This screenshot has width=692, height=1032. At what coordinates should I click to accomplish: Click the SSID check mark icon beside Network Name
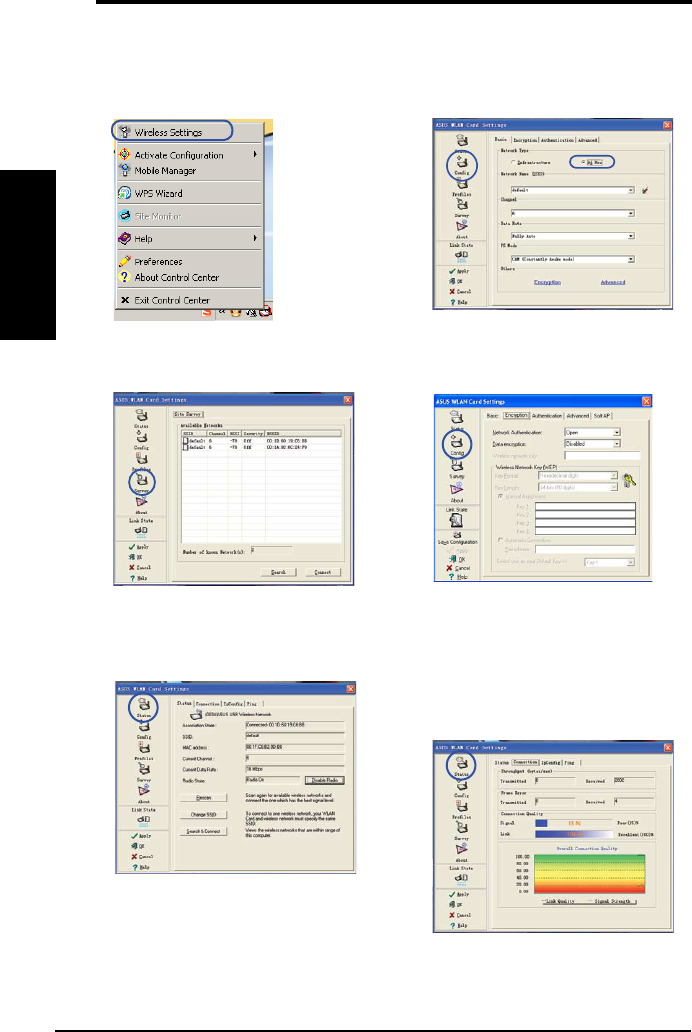tap(645, 190)
